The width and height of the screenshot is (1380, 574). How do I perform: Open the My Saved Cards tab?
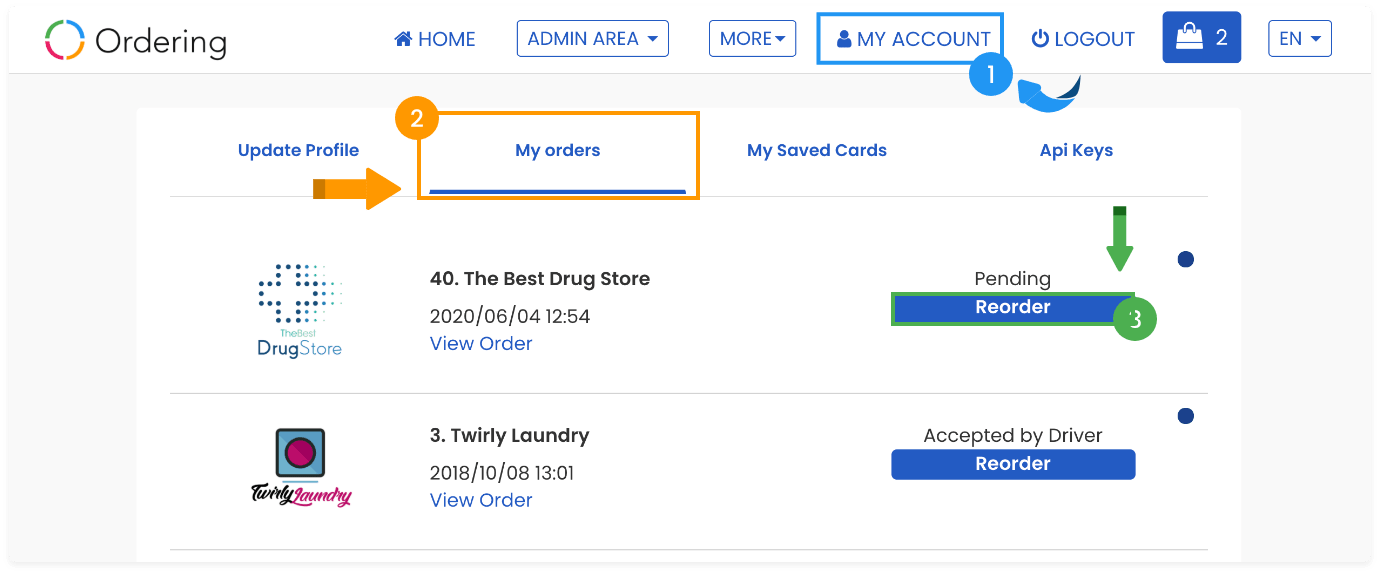[x=817, y=151]
